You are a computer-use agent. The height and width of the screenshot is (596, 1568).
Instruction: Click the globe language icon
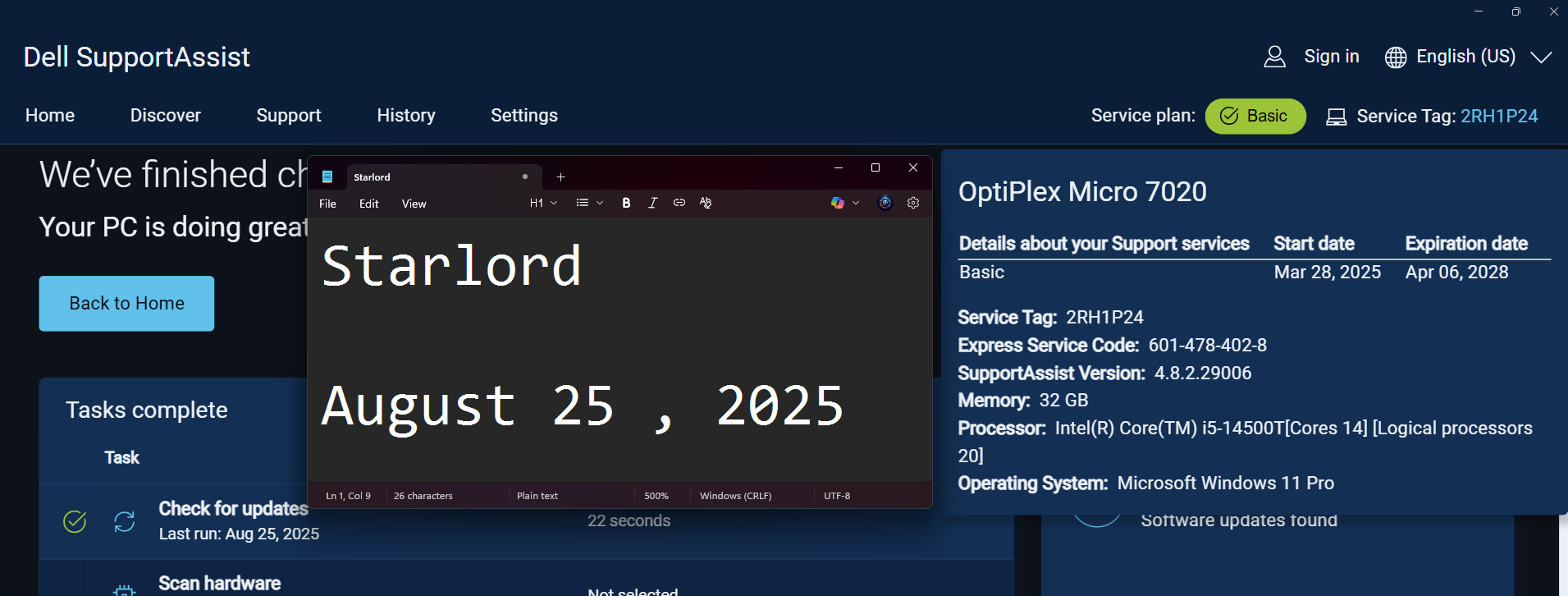point(1395,57)
